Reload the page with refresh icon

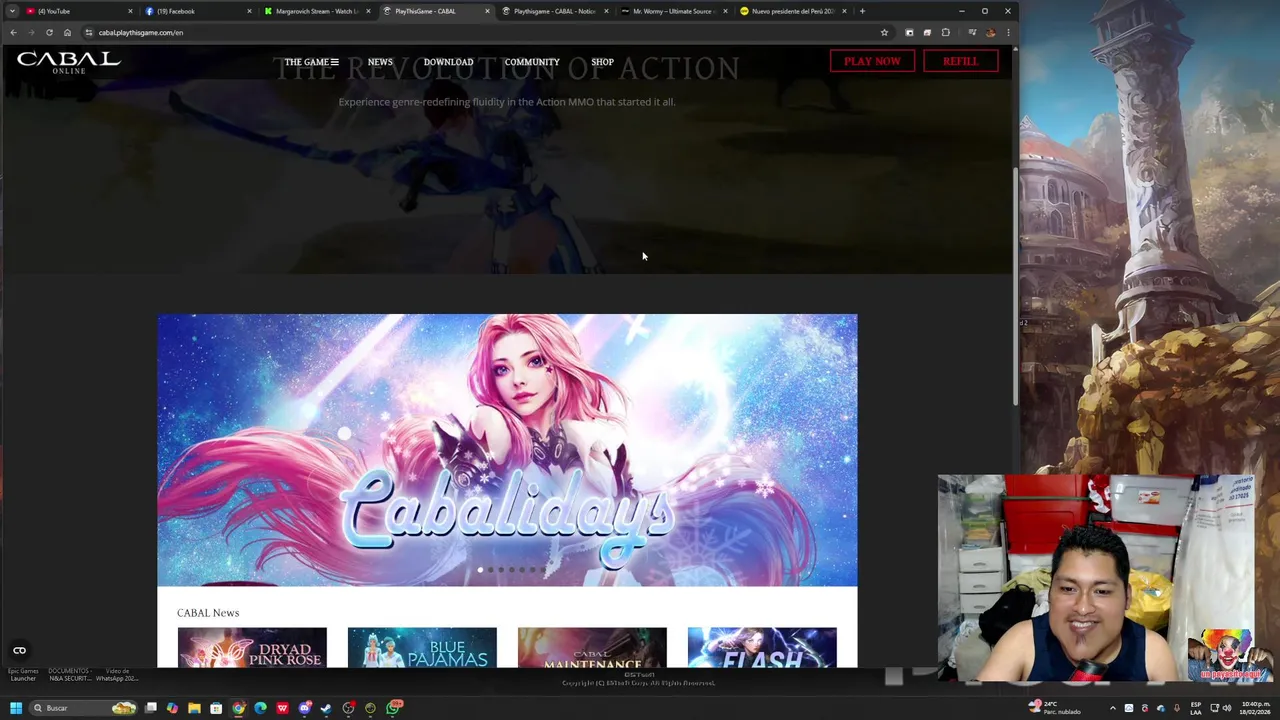pyautogui.click(x=49, y=32)
